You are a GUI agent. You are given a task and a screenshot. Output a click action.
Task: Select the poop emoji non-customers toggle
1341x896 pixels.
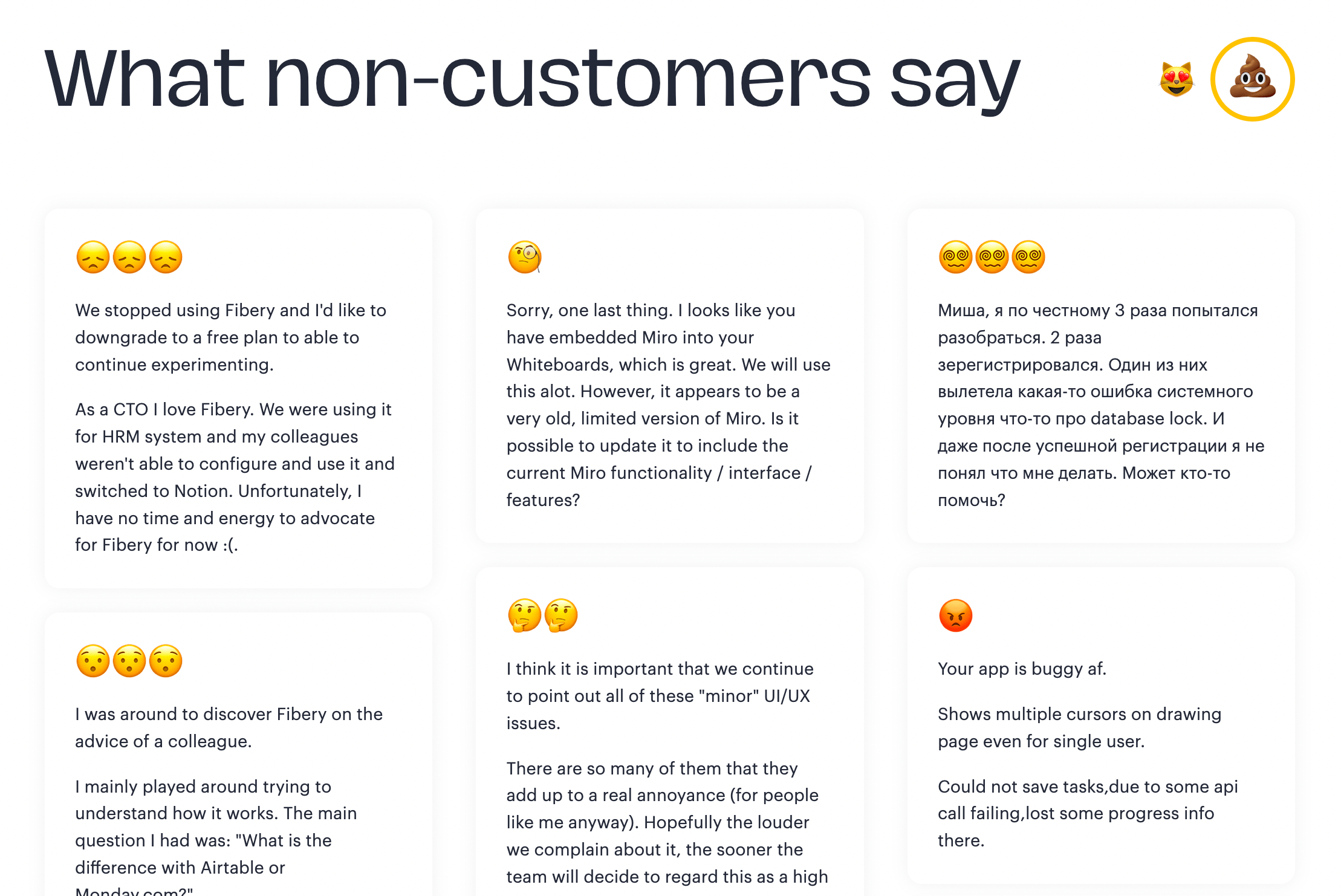tap(1252, 79)
